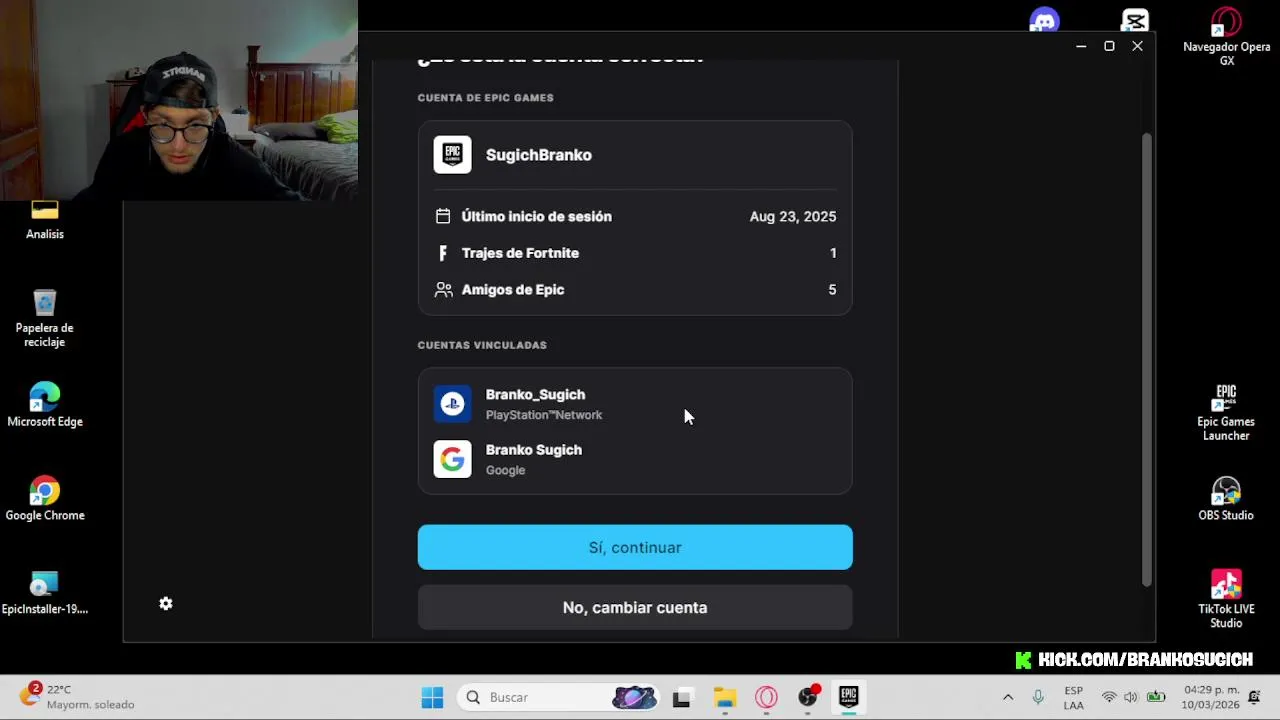Select the Branko Sugich Google account name
1280x720 pixels.
pyautogui.click(x=534, y=450)
